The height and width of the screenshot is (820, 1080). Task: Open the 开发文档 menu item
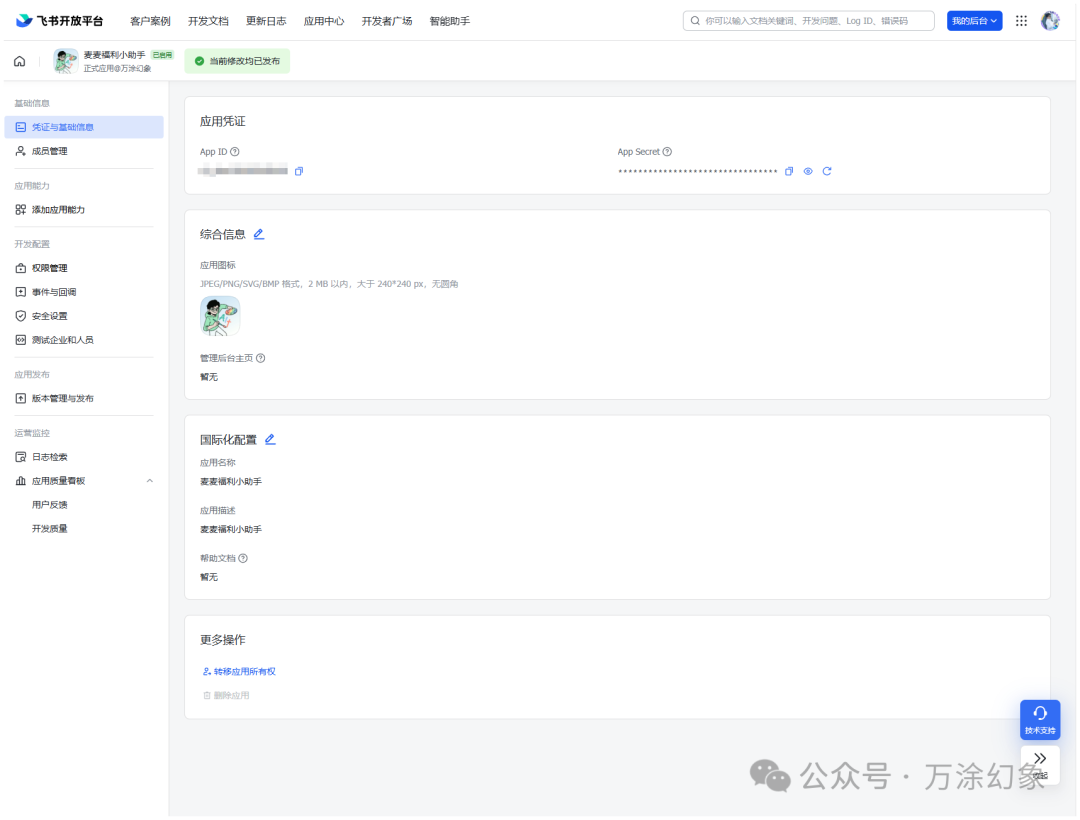(208, 20)
